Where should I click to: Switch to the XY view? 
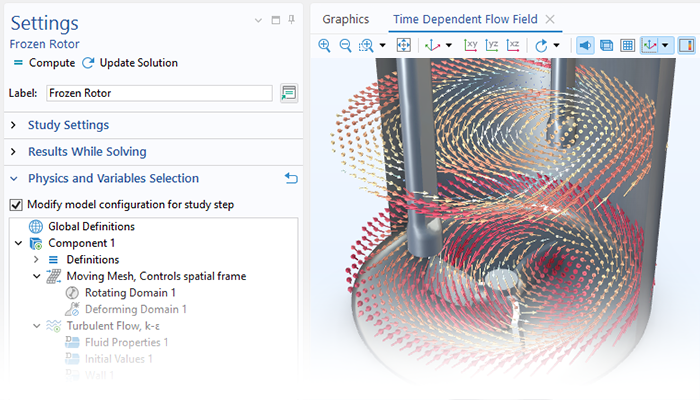[471, 45]
